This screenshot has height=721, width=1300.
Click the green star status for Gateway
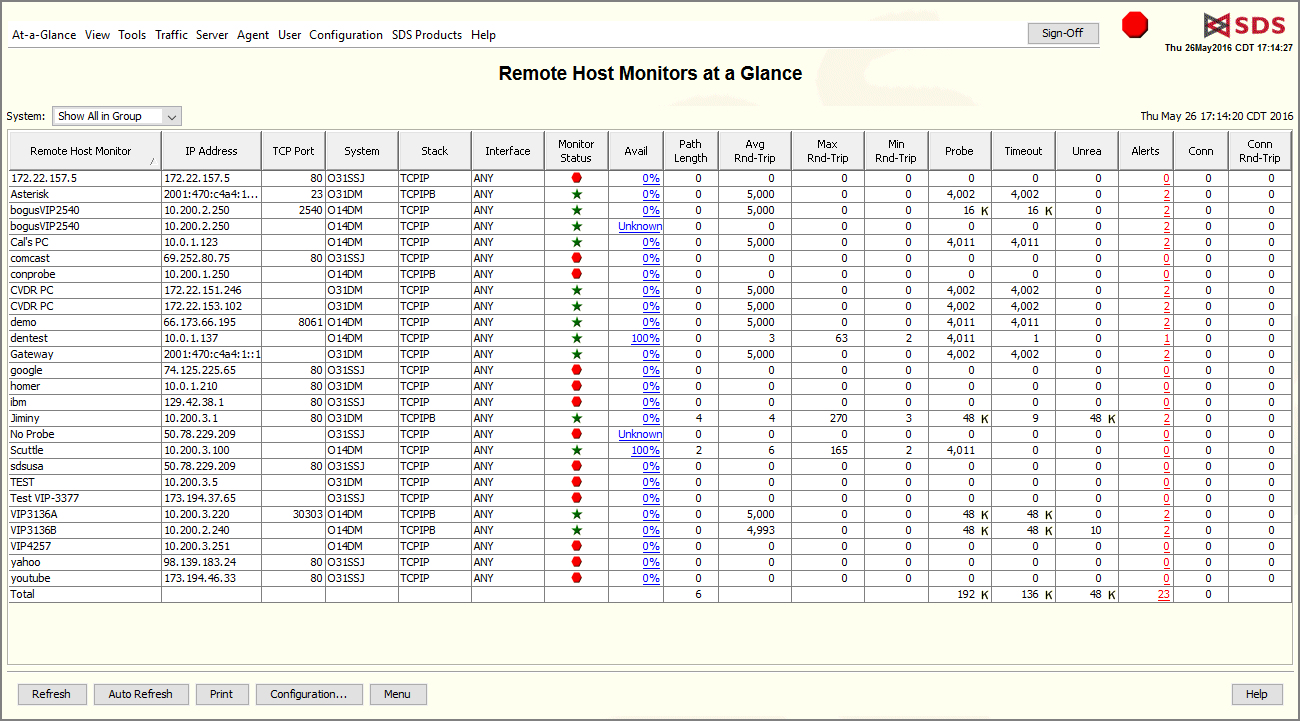(x=576, y=354)
